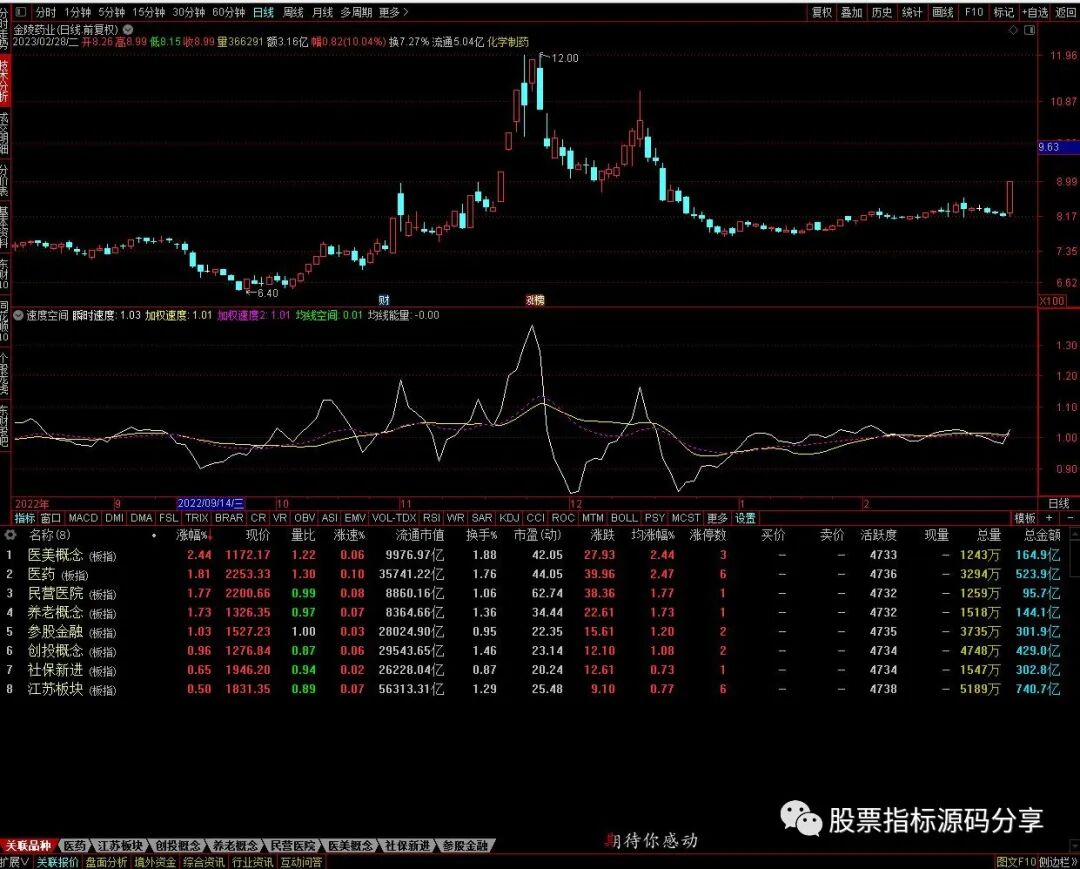Select the TRIX indicator
The height and width of the screenshot is (869, 1080).
[x=196, y=518]
